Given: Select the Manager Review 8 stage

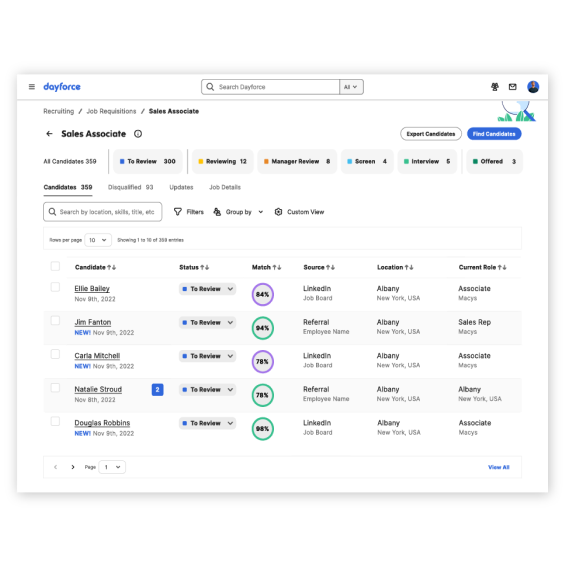Looking at the screenshot, I should [297, 161].
